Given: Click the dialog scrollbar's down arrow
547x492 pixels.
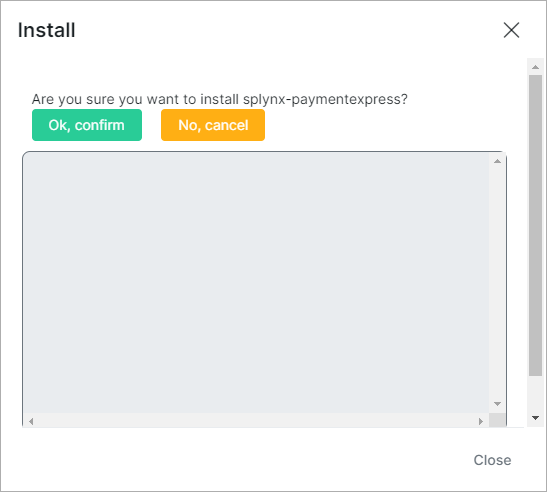Looking at the screenshot, I should (535, 417).
